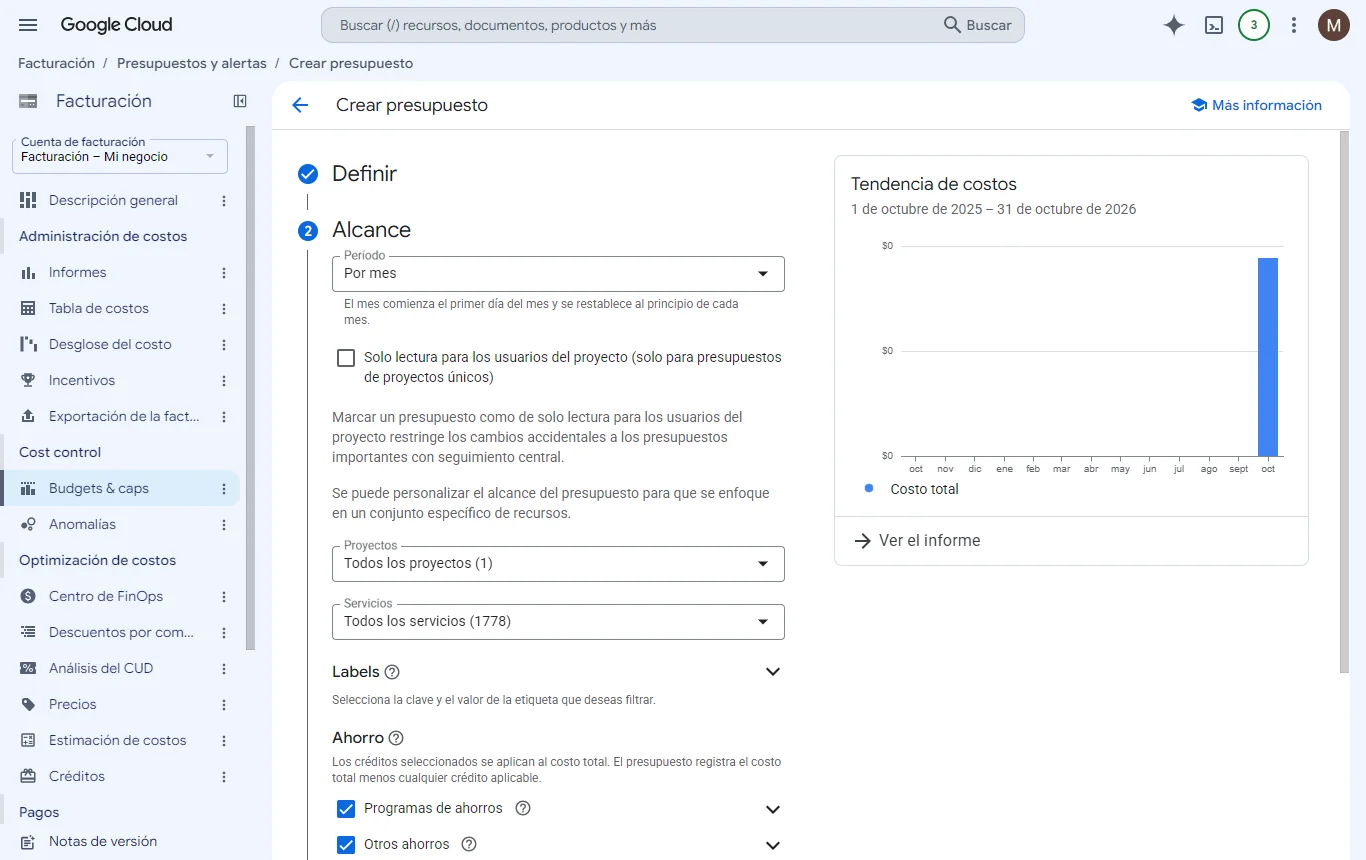Image resolution: width=1366 pixels, height=860 pixels.
Task: Open more options for Budgets & caps
Action: pos(224,488)
